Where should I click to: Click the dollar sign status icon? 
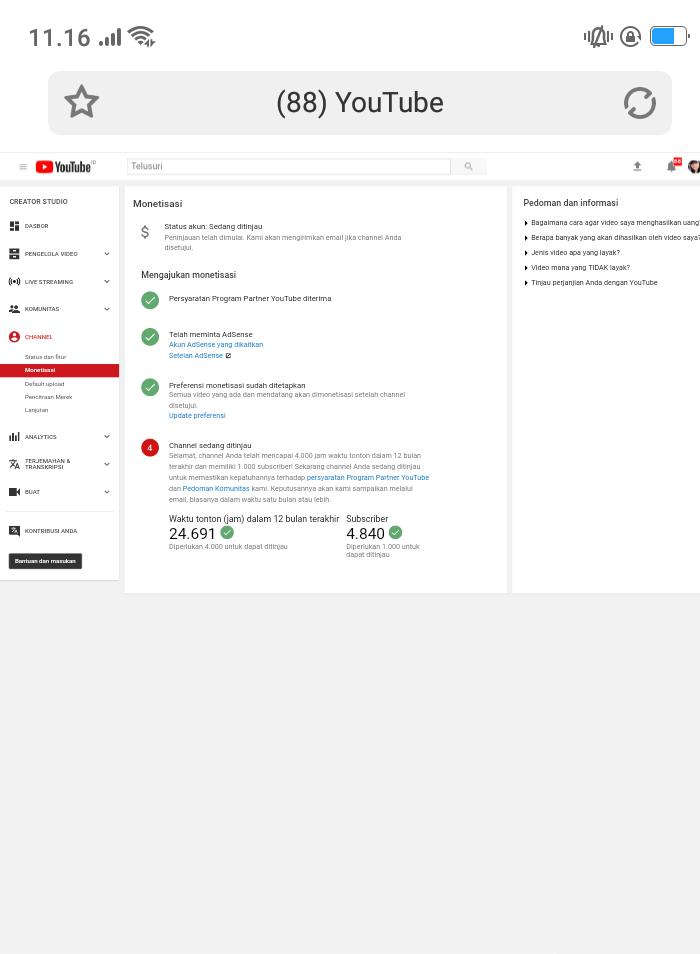pos(145,232)
